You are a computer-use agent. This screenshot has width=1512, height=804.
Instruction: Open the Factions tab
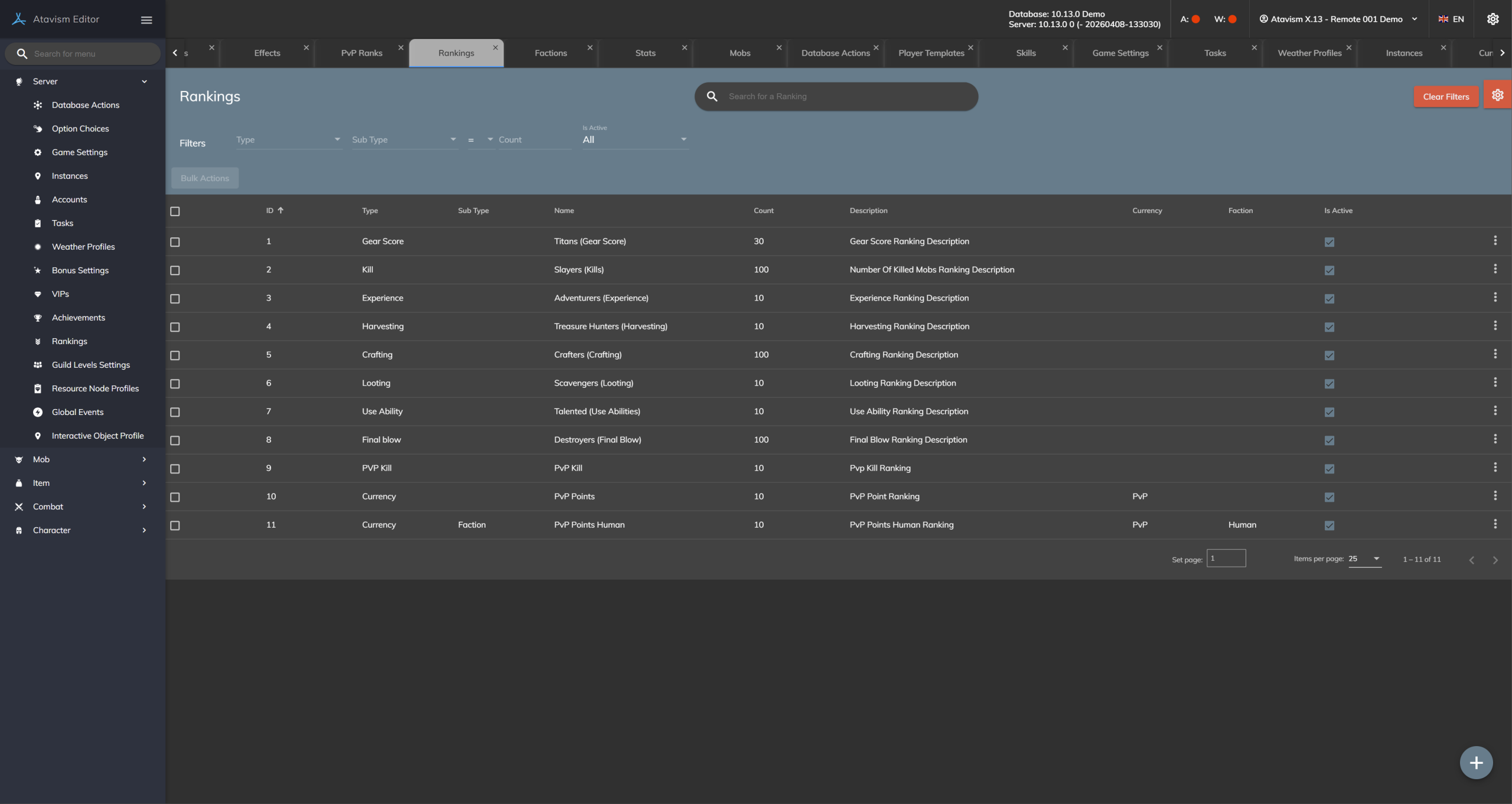pos(550,53)
